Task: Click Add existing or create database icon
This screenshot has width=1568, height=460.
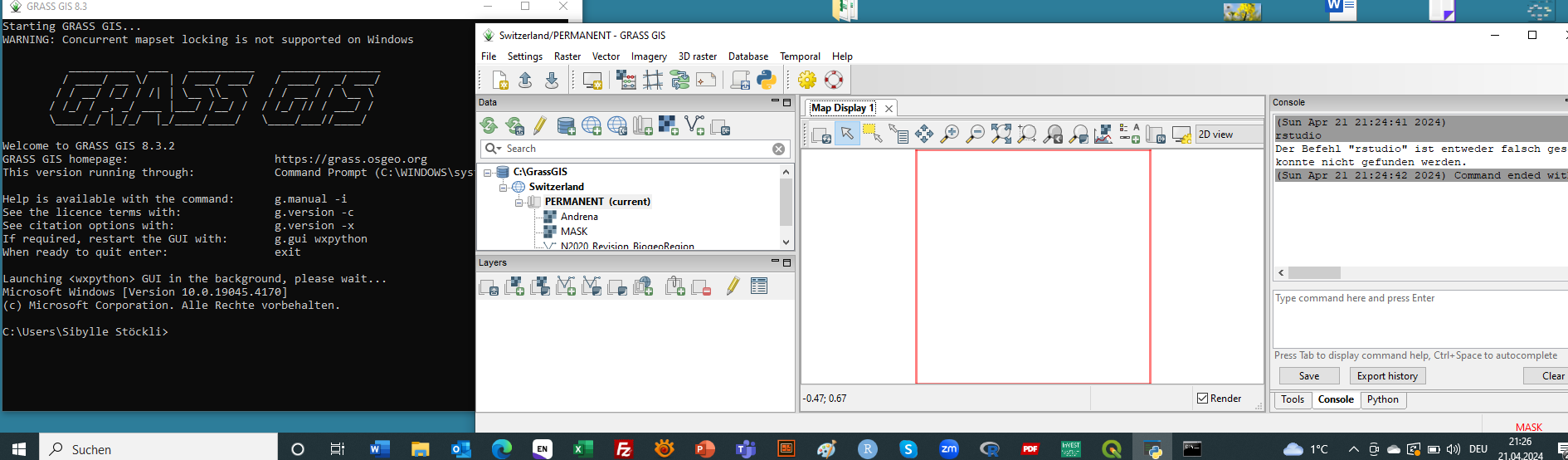Action: click(567, 125)
